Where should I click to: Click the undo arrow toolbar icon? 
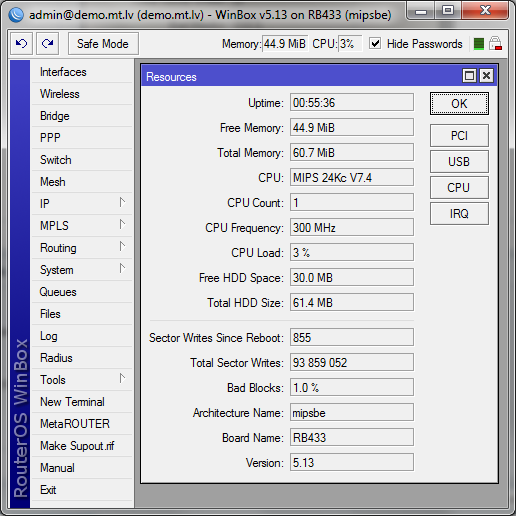click(x=22, y=44)
